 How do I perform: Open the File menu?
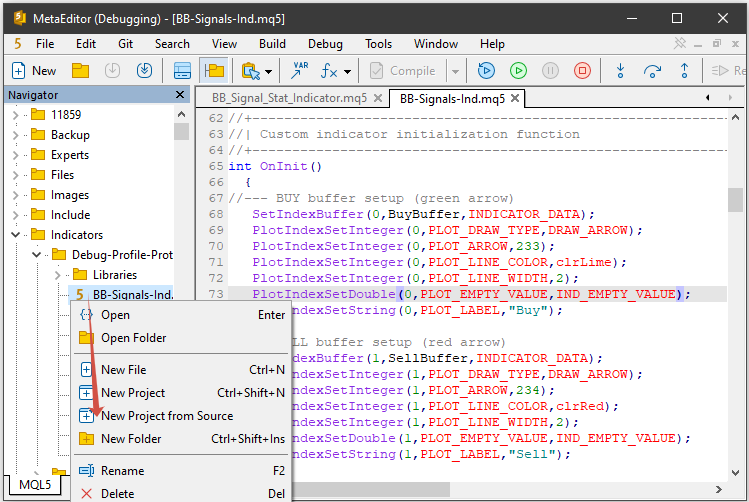click(45, 44)
